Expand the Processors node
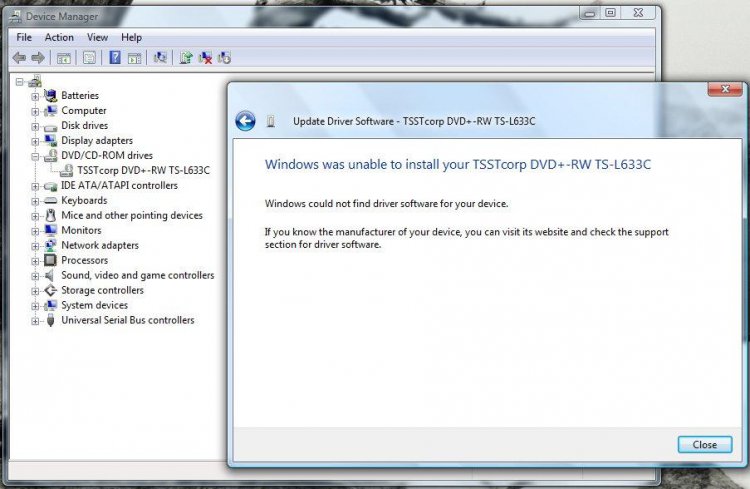 [35, 261]
